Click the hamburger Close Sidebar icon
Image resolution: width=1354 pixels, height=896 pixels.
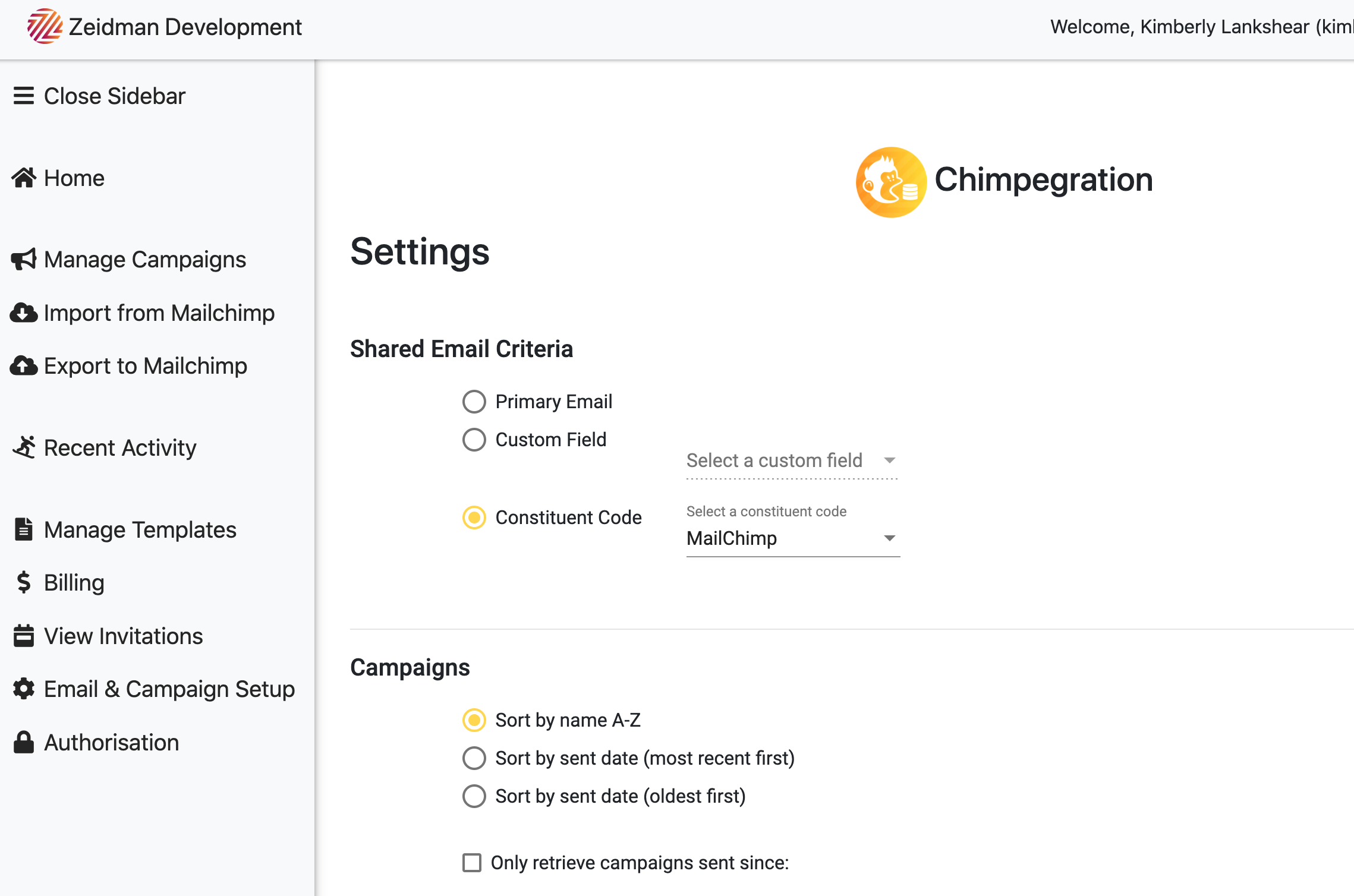point(24,96)
